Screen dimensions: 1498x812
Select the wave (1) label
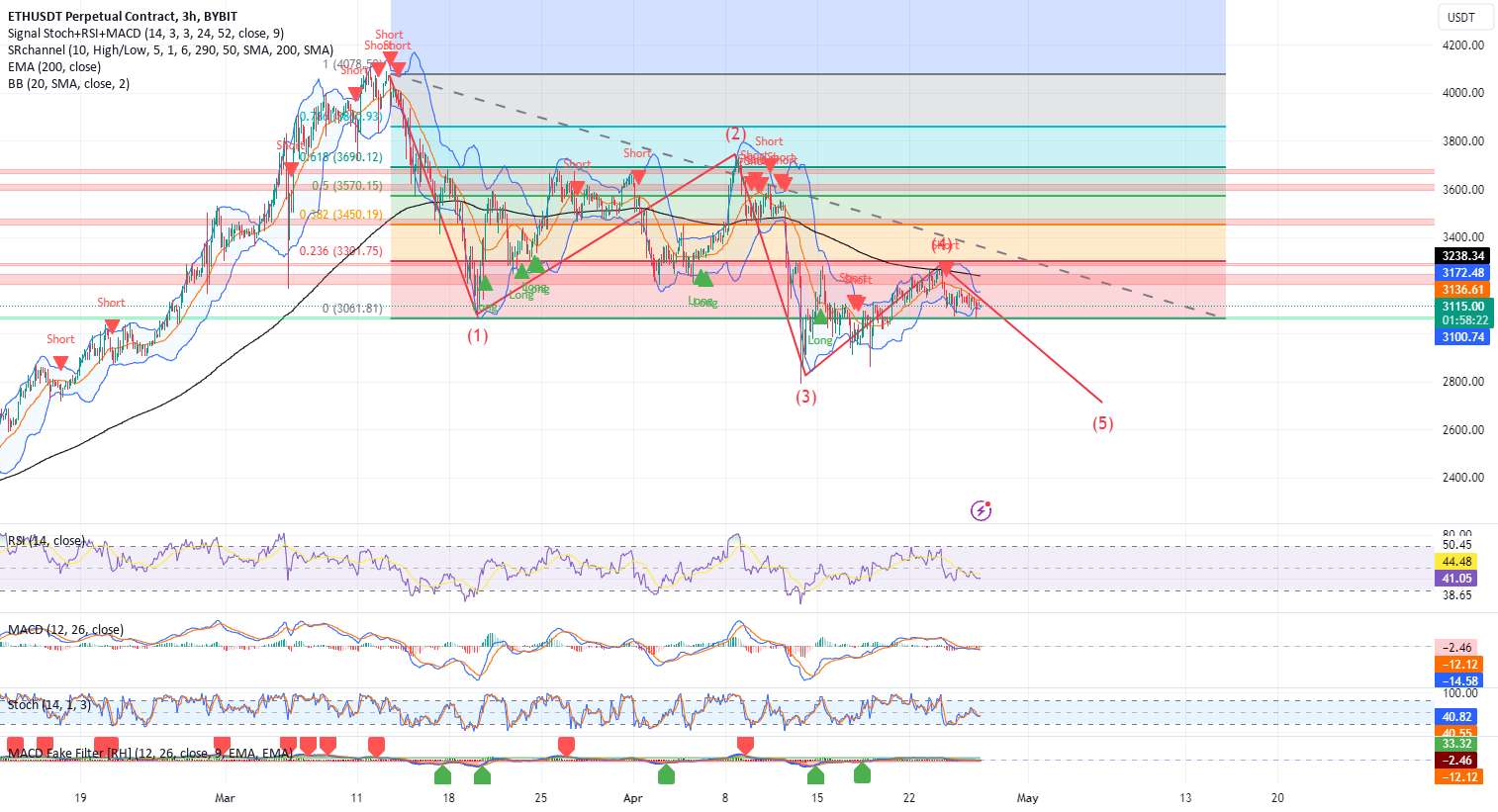pos(478,335)
